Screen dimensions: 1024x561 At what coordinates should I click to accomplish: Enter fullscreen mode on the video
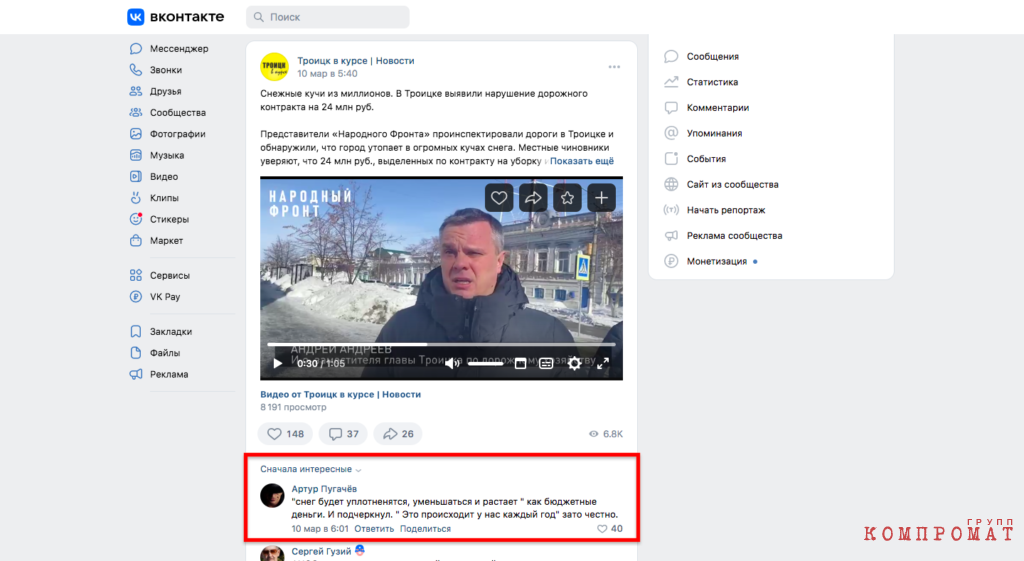coord(603,363)
